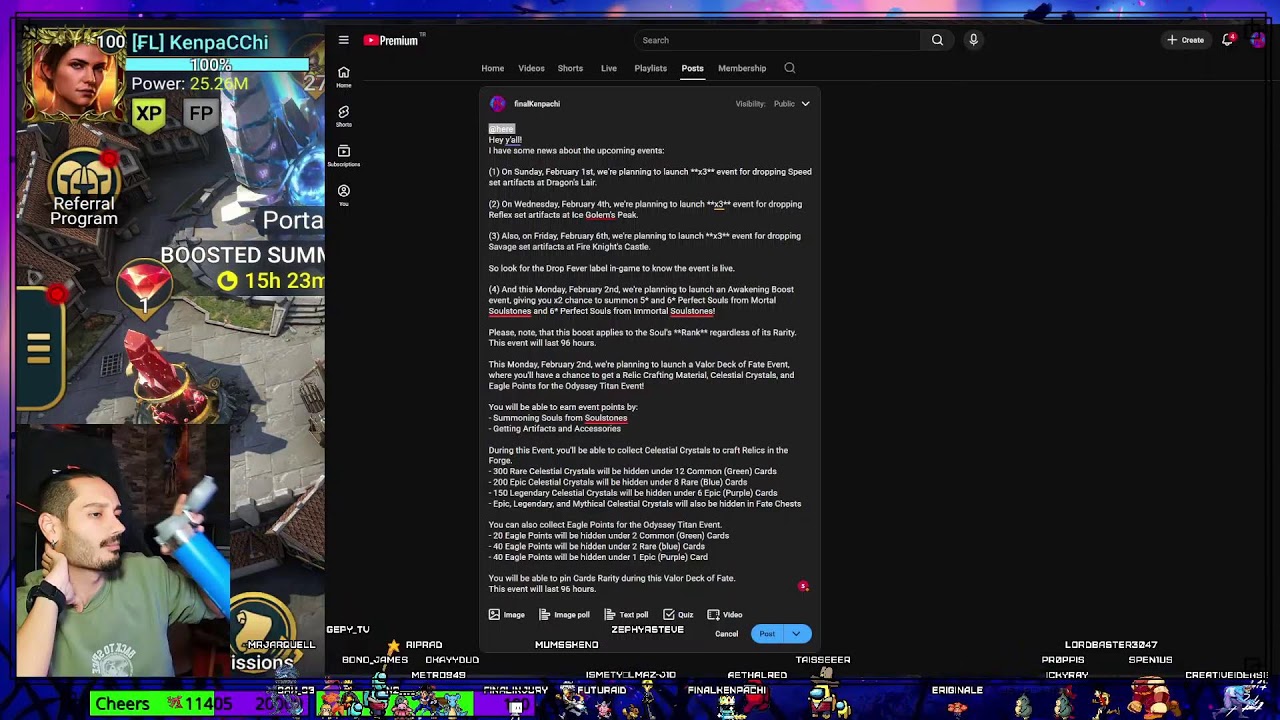Screen dimensions: 1280x720
Task: Click the Boosted Summon banner
Action: [x=243, y=268]
